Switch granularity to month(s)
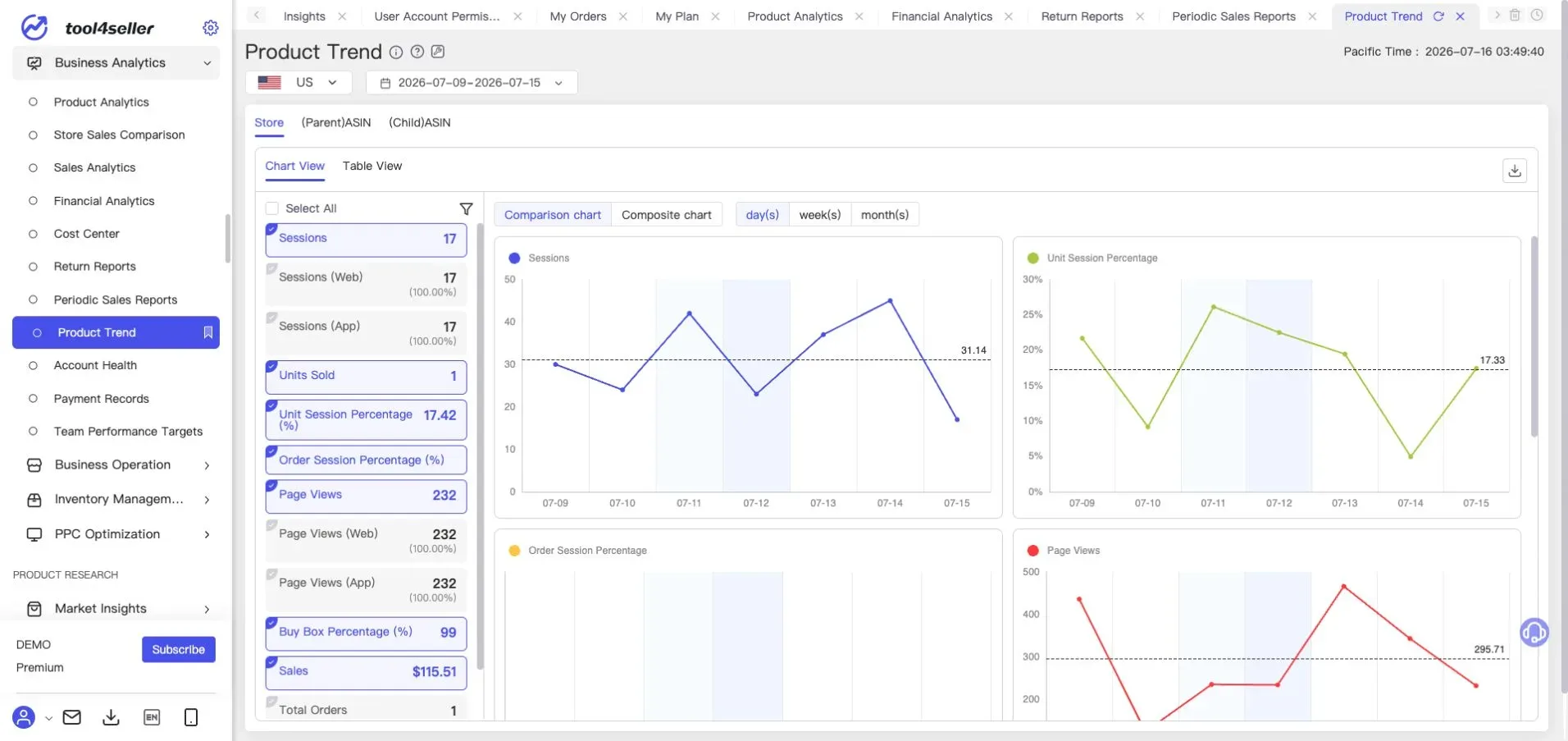The width and height of the screenshot is (1568, 741). (x=885, y=215)
